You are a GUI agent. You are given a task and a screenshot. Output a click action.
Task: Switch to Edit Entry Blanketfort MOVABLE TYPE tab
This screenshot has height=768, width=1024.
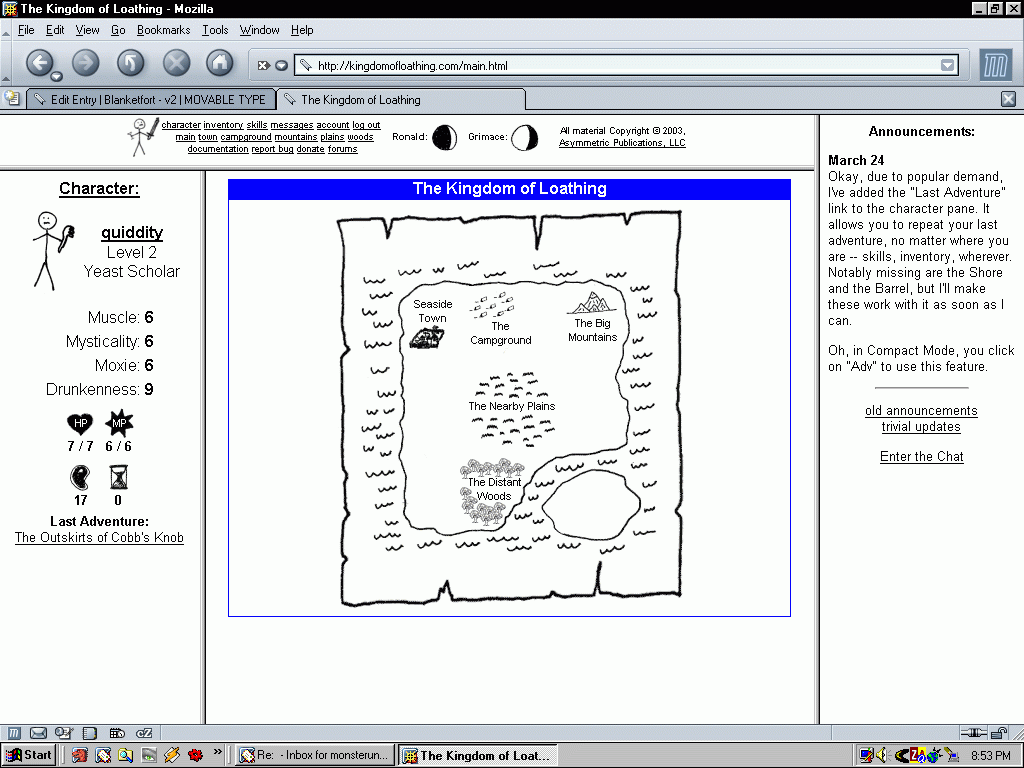(x=151, y=100)
